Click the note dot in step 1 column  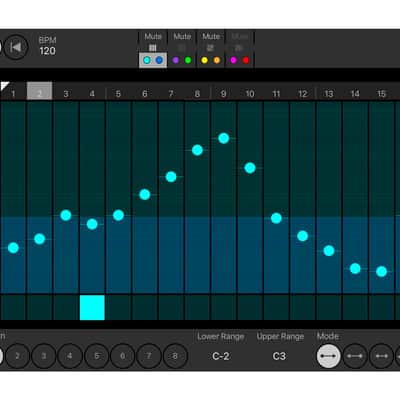pos(13,248)
